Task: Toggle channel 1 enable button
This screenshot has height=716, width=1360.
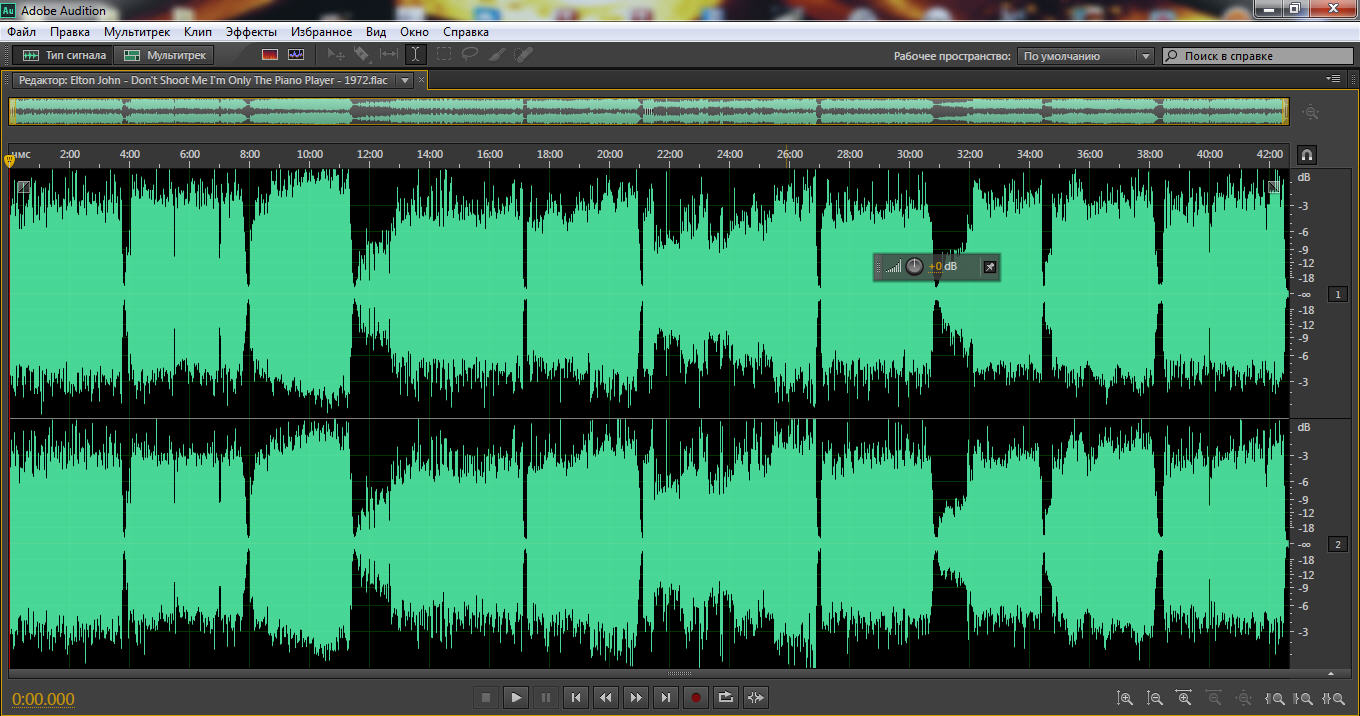Action: (1338, 294)
